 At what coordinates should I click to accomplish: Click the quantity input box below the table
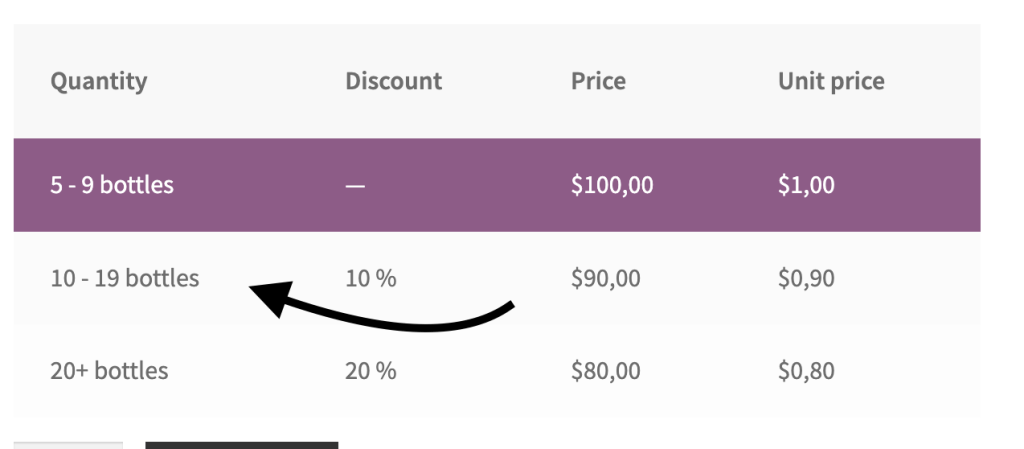(68, 444)
